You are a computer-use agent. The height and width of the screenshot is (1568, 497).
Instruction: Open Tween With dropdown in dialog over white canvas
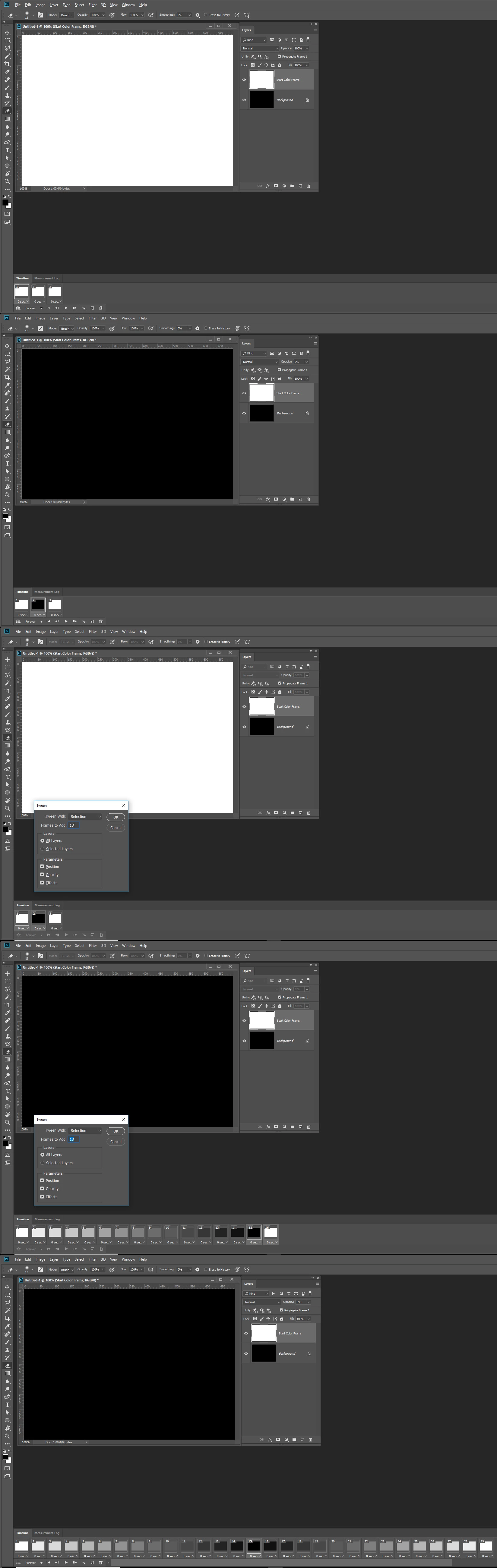pos(85,816)
